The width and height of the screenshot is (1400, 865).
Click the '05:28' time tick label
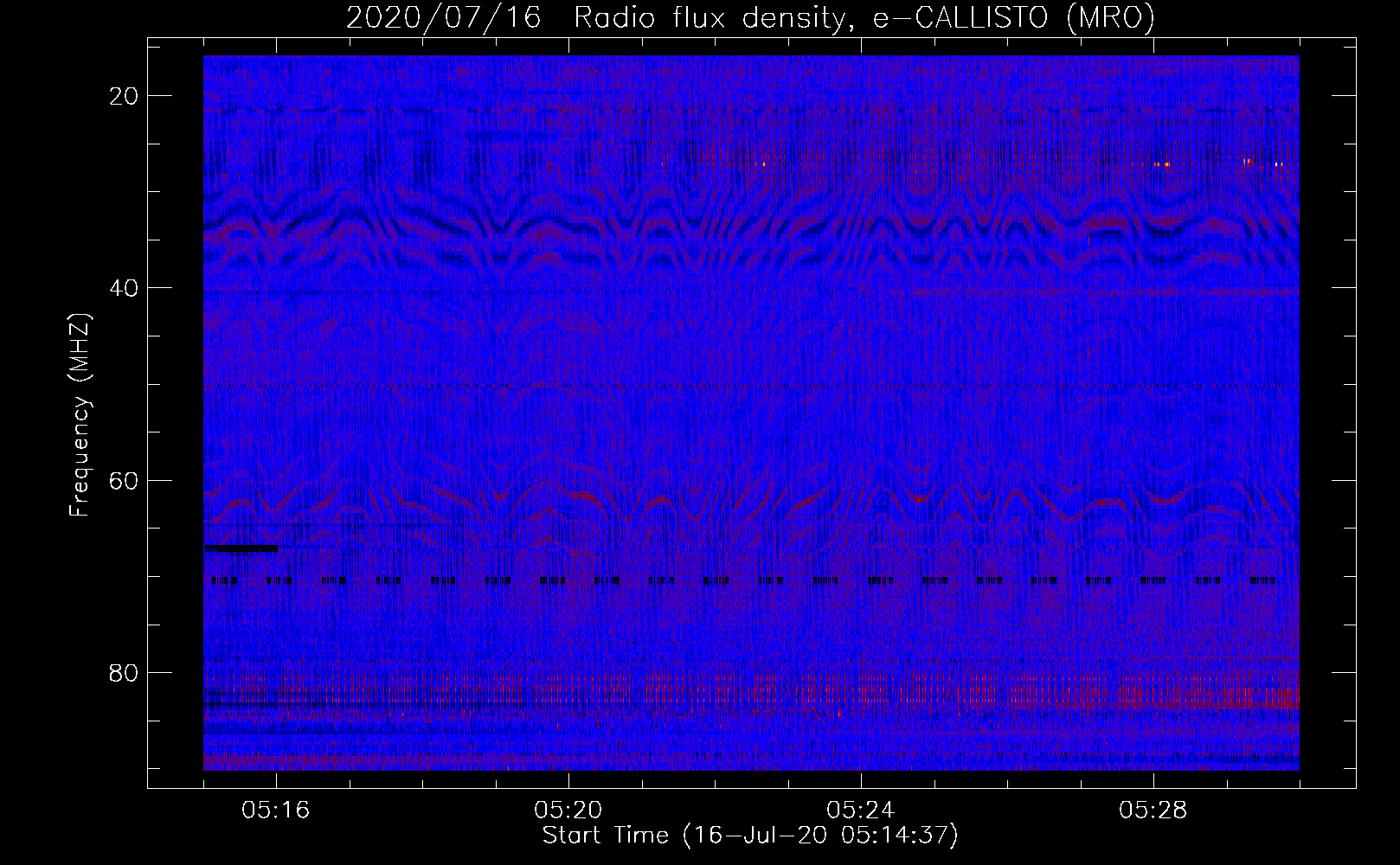click(x=1153, y=811)
